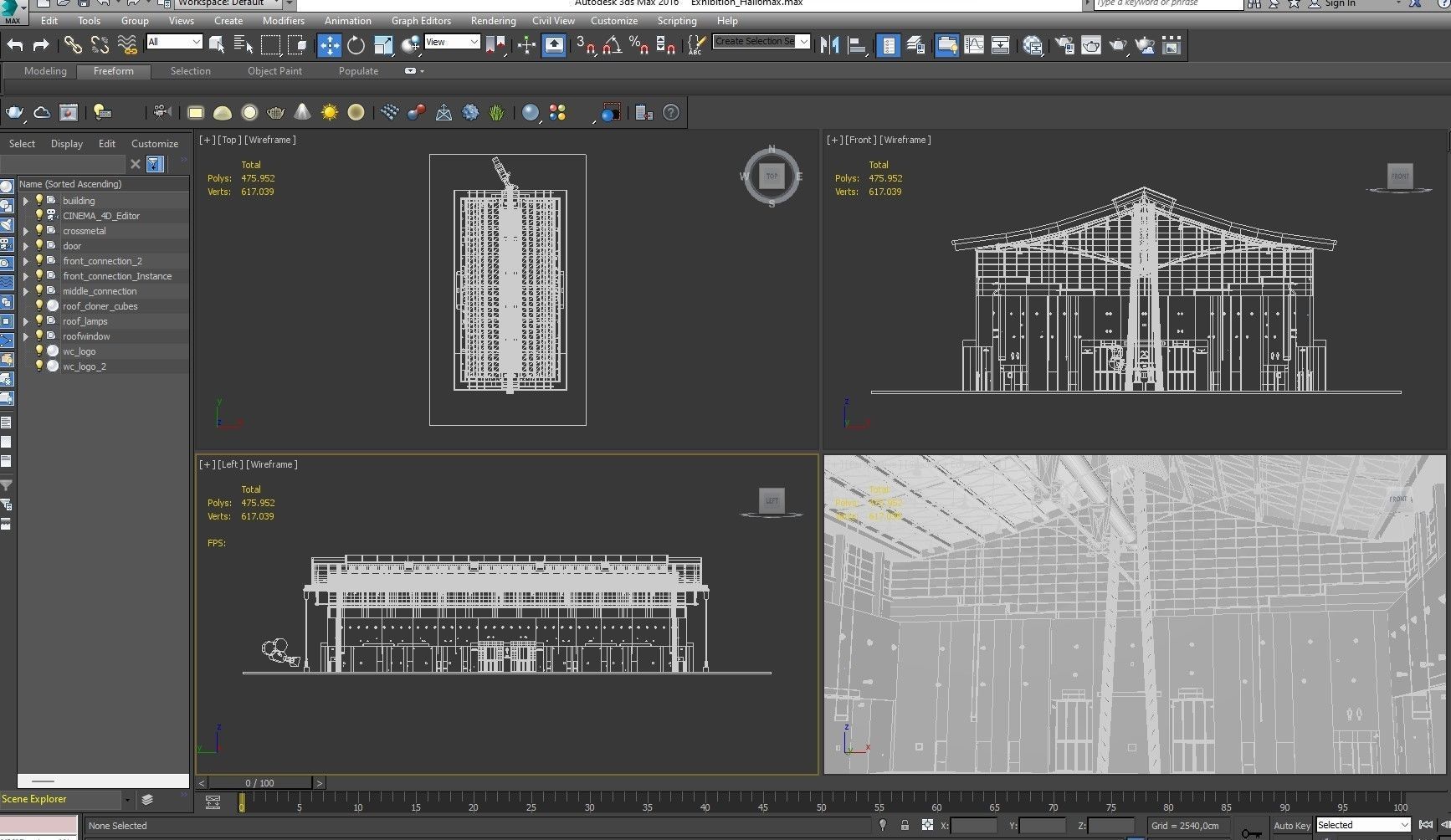Open the Customize menu in Scene Explorer
This screenshot has width=1451, height=840.
click(x=155, y=144)
